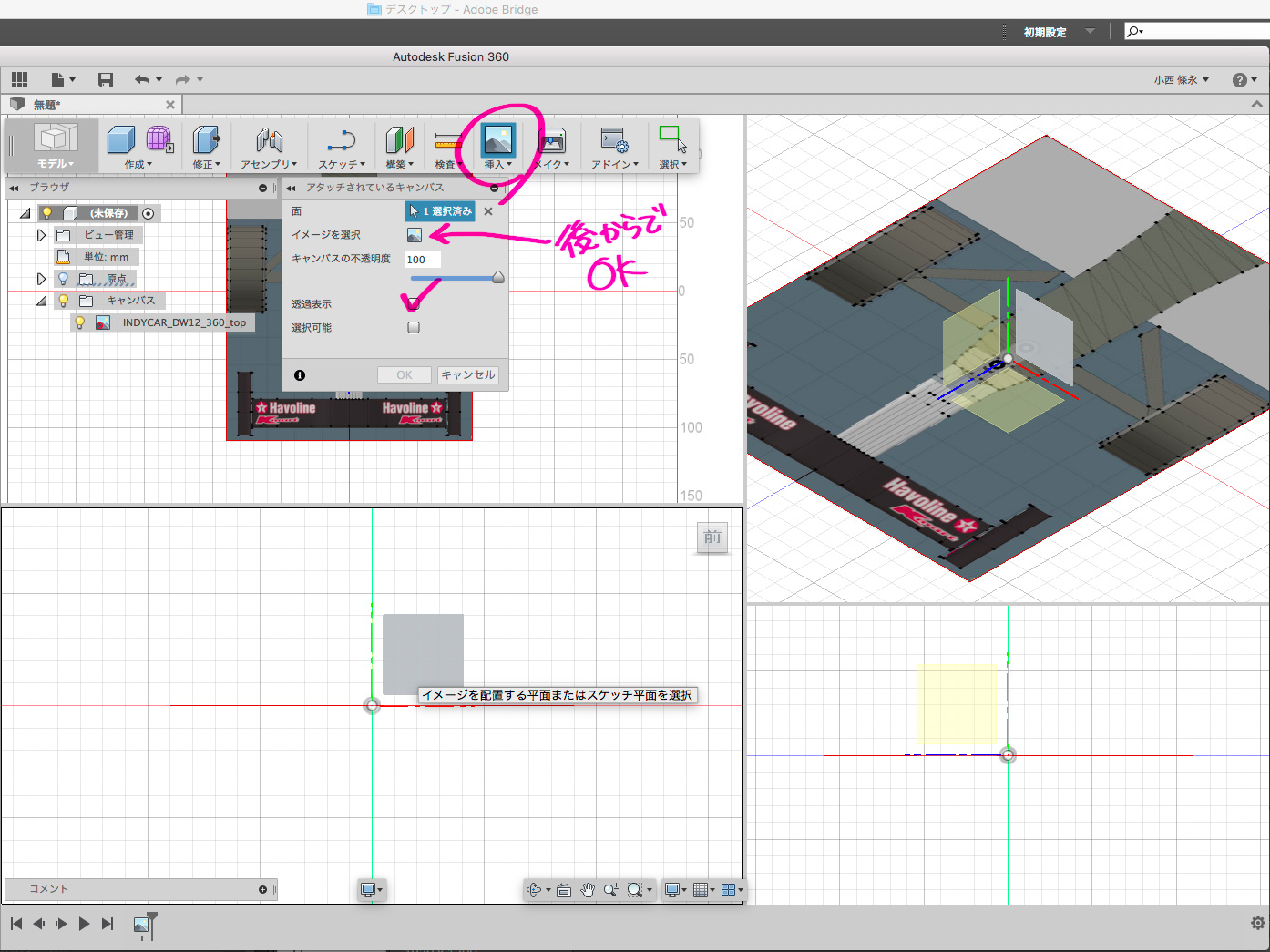Click the キャンセル button
The height and width of the screenshot is (952, 1270).
tap(468, 375)
